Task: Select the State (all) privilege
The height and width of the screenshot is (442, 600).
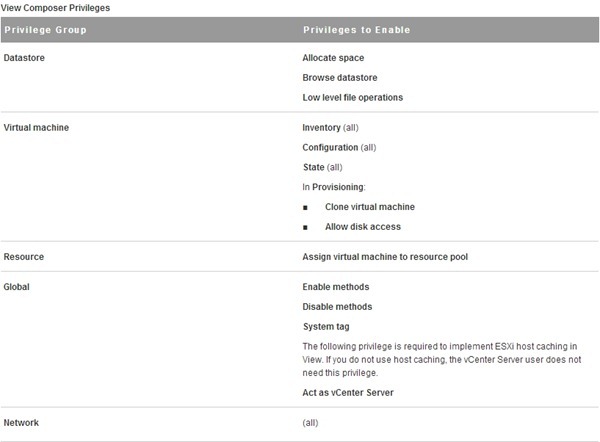Action: point(322,167)
